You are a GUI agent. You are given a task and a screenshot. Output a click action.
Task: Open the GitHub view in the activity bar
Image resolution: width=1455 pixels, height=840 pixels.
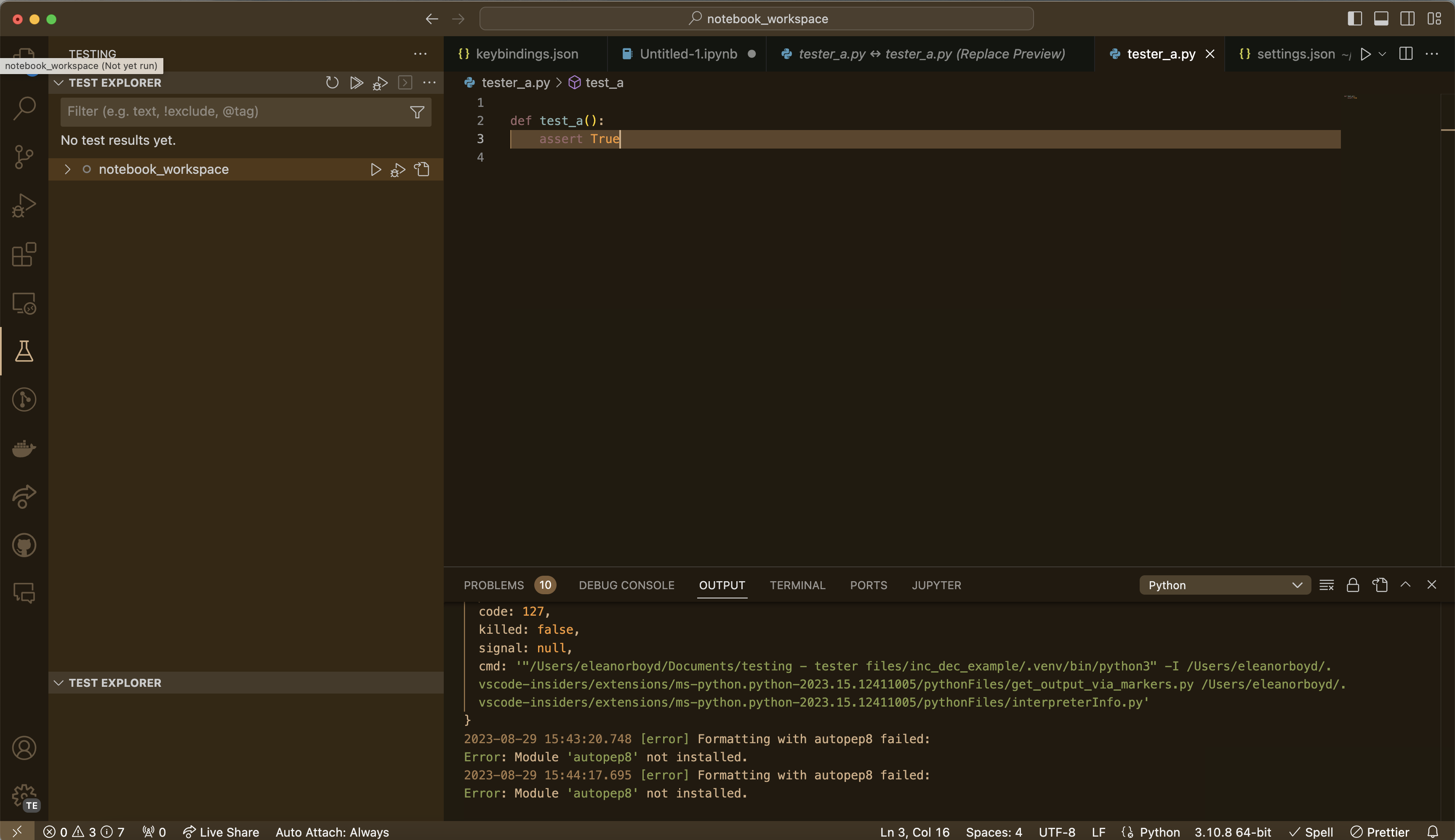(24, 545)
